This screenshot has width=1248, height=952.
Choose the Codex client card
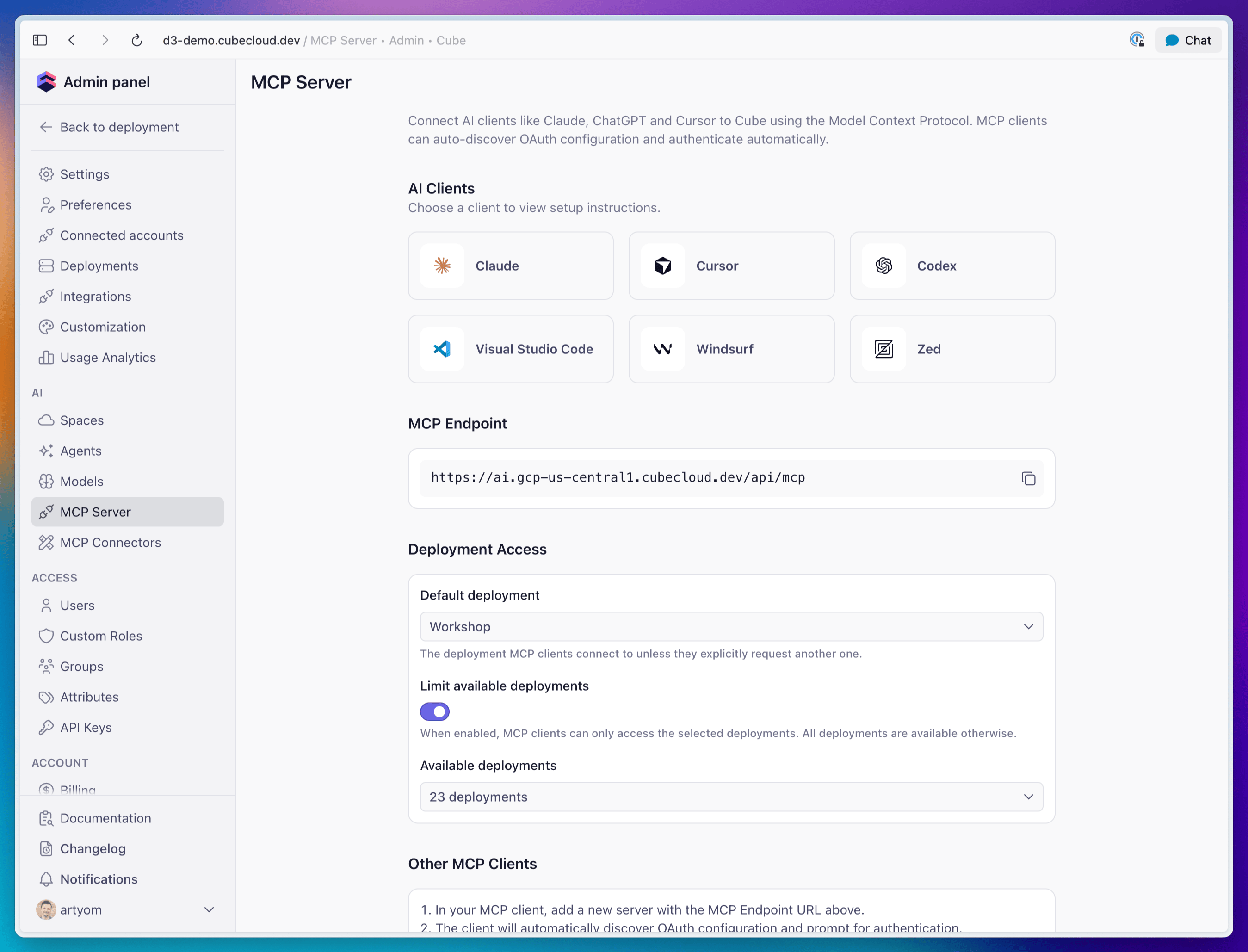pyautogui.click(x=952, y=266)
